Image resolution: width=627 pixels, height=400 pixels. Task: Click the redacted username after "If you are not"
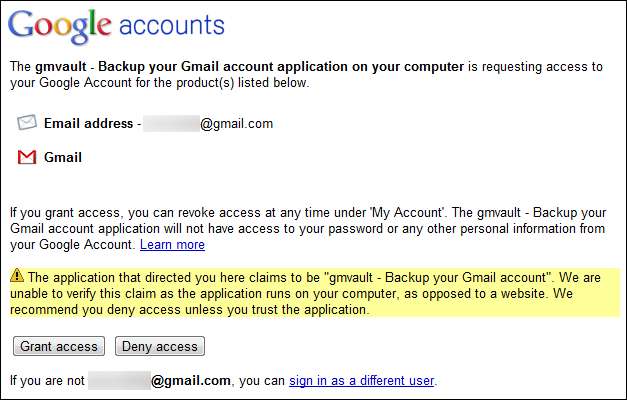[118, 380]
